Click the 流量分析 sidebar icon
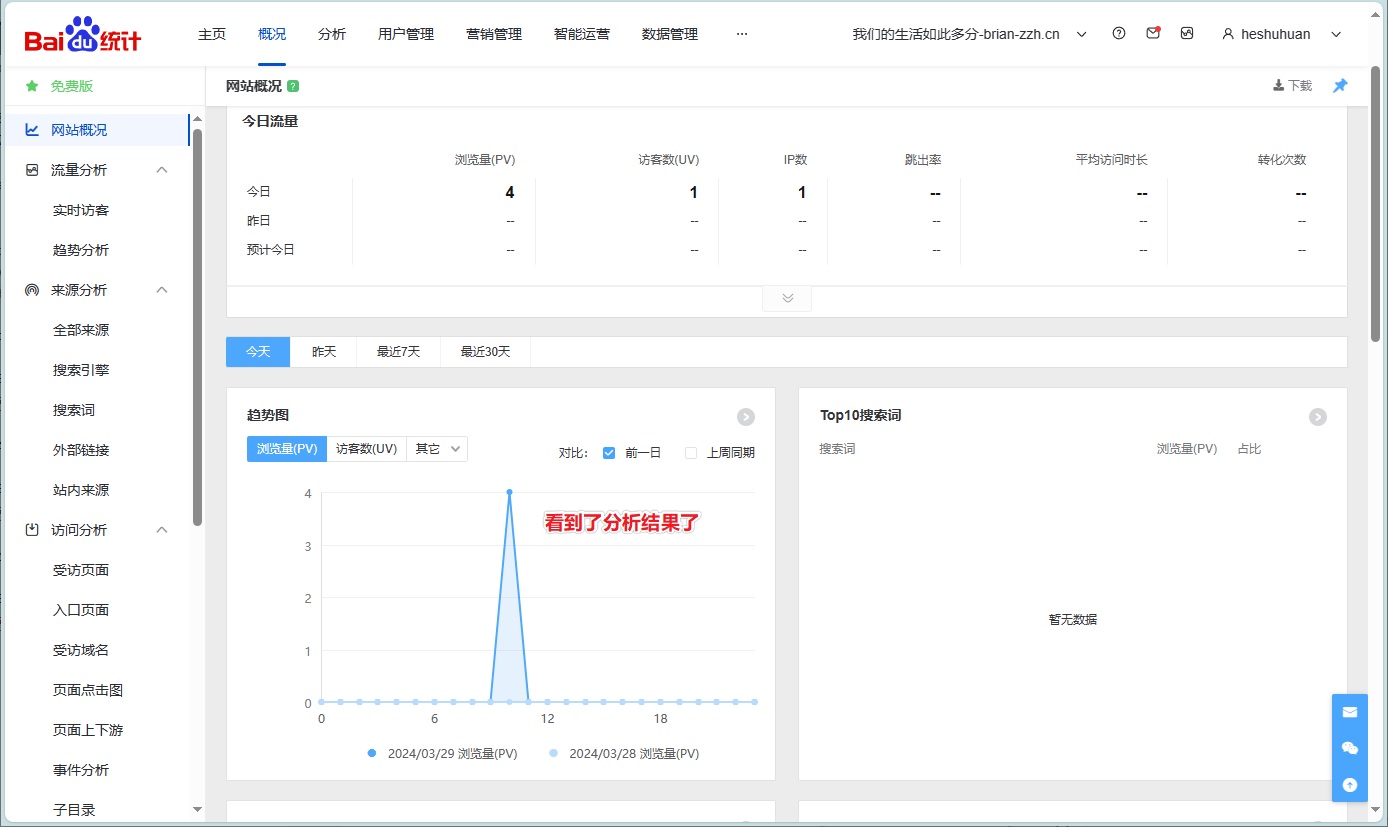Viewport: 1388px width, 827px height. pyautogui.click(x=32, y=170)
